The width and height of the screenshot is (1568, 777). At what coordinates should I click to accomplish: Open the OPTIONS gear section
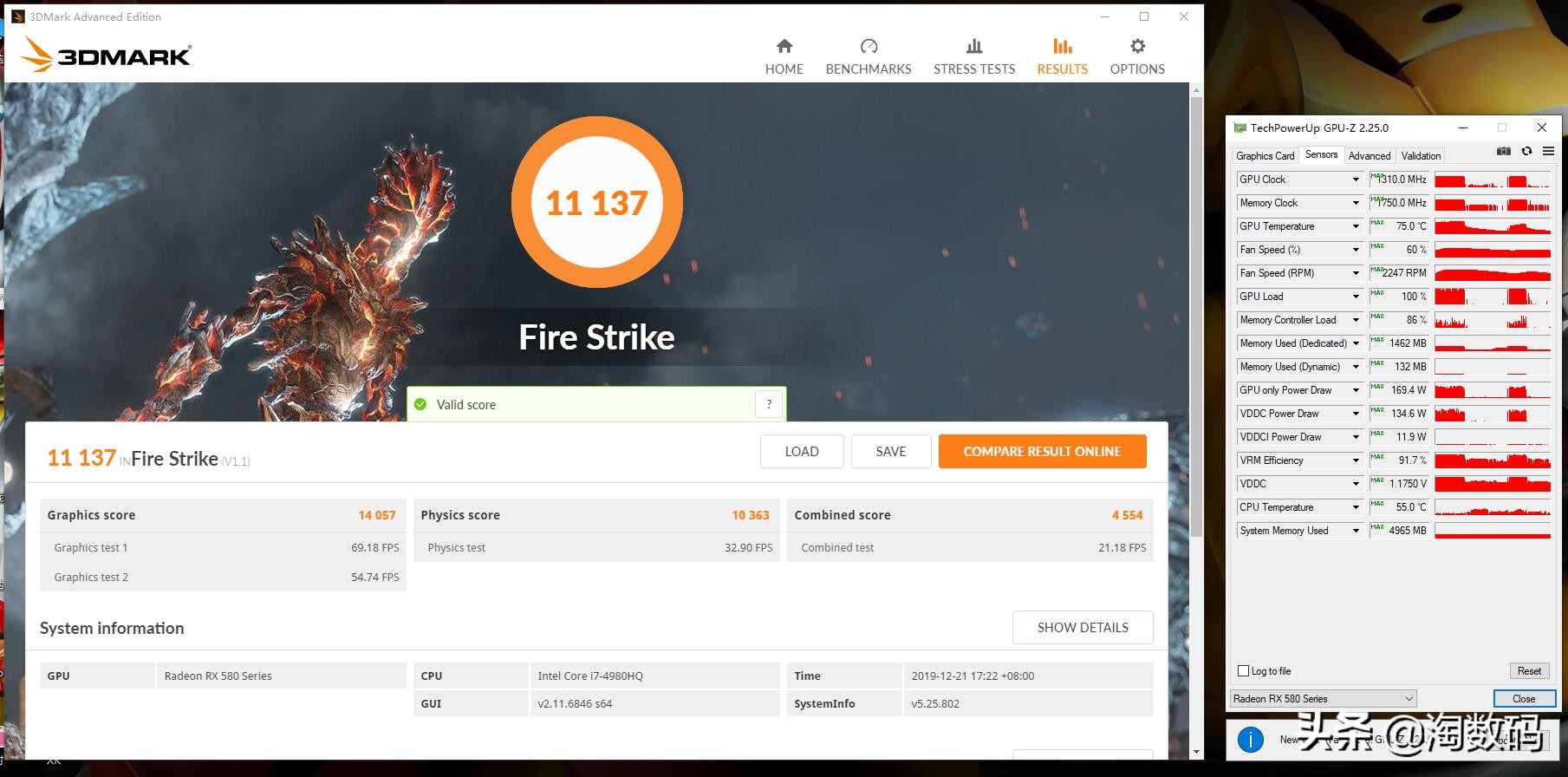coord(1137,57)
